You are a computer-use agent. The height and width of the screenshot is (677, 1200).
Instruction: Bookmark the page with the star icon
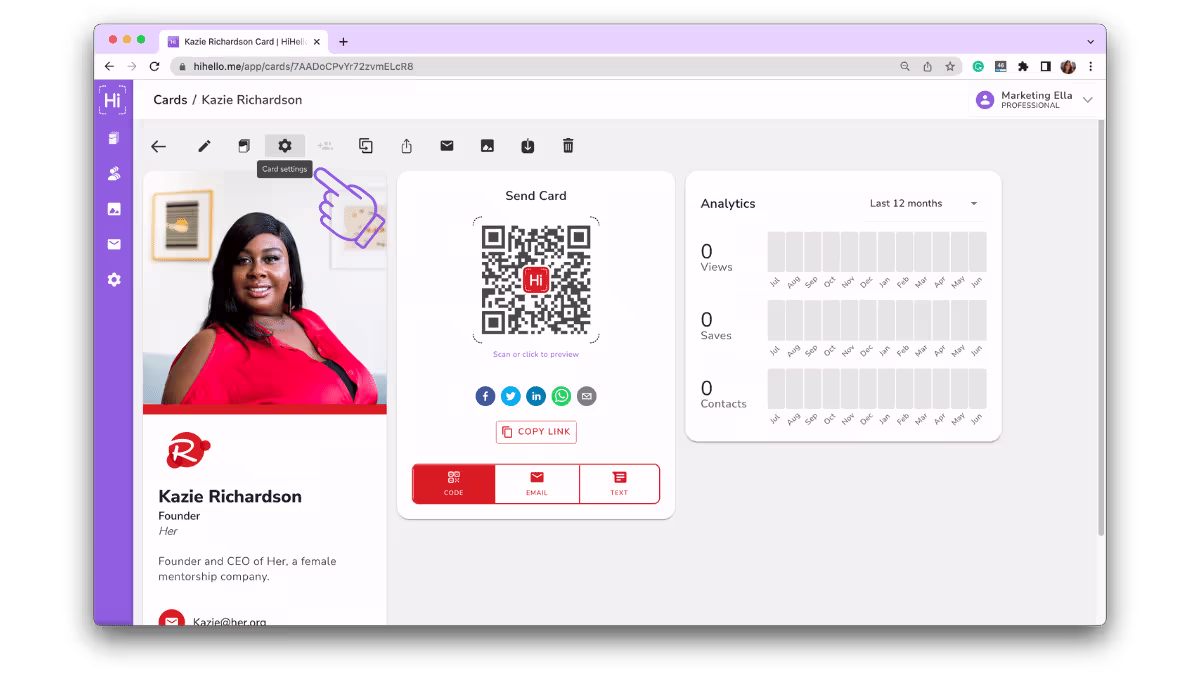click(x=950, y=67)
